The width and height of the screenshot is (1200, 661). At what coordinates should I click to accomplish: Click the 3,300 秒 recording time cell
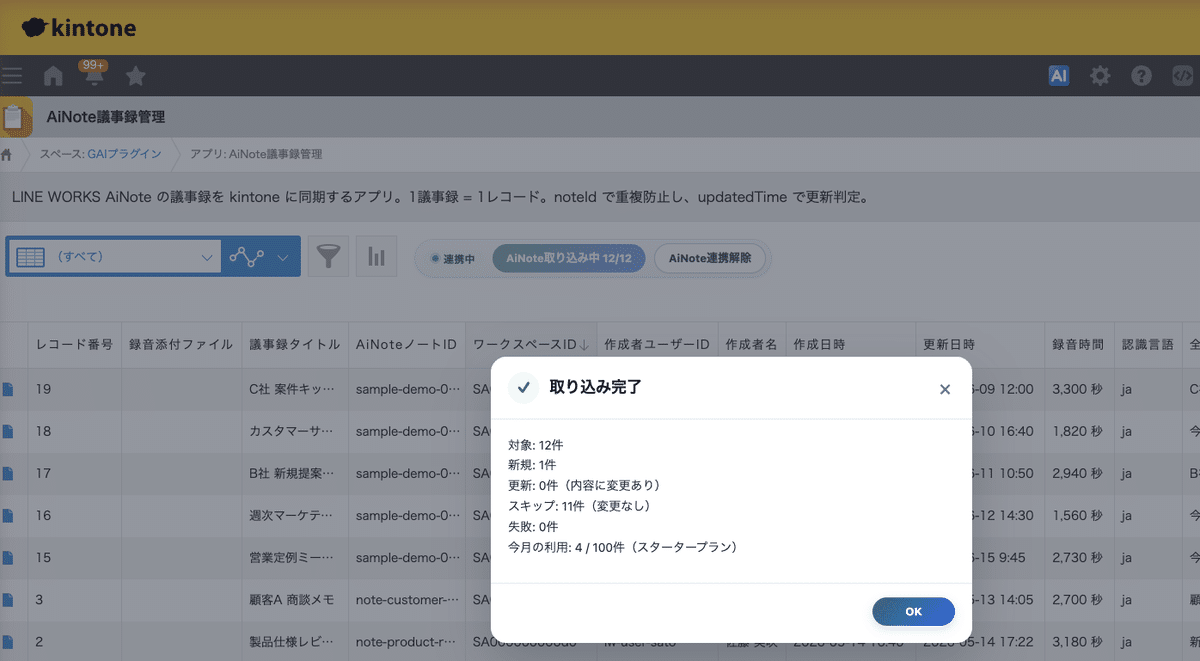tap(1078, 389)
